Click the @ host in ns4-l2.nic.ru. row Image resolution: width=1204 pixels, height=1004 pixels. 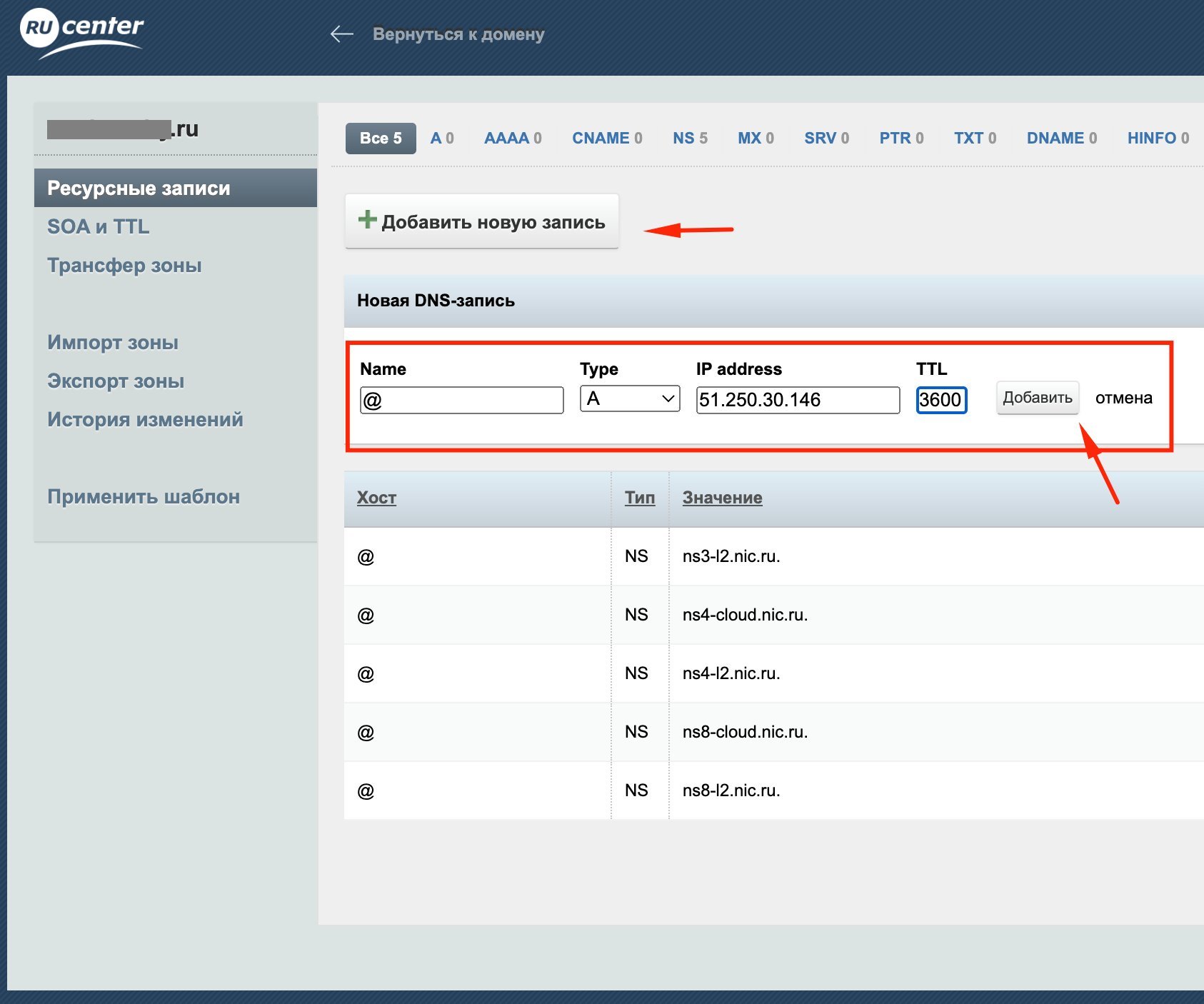click(x=366, y=673)
